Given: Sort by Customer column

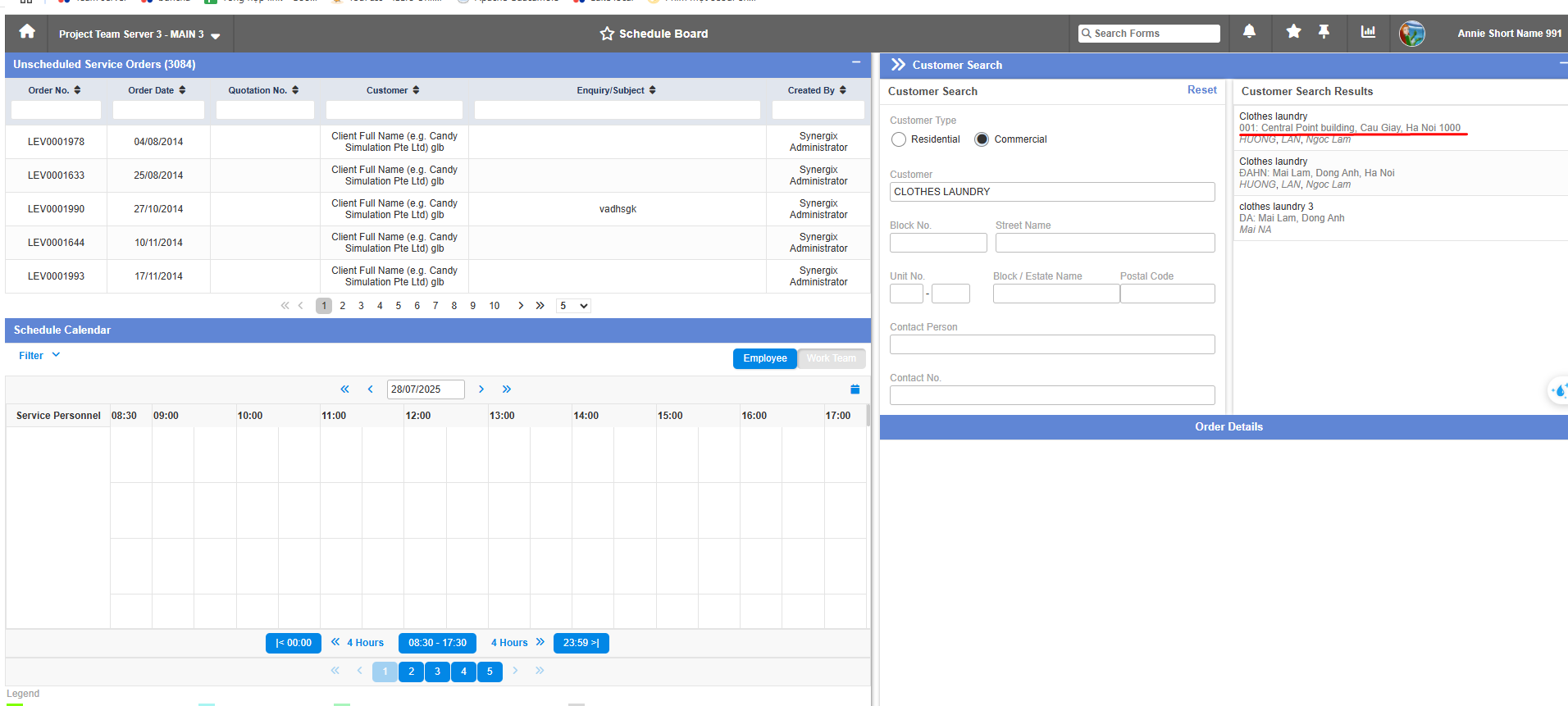Looking at the screenshot, I should (x=416, y=90).
